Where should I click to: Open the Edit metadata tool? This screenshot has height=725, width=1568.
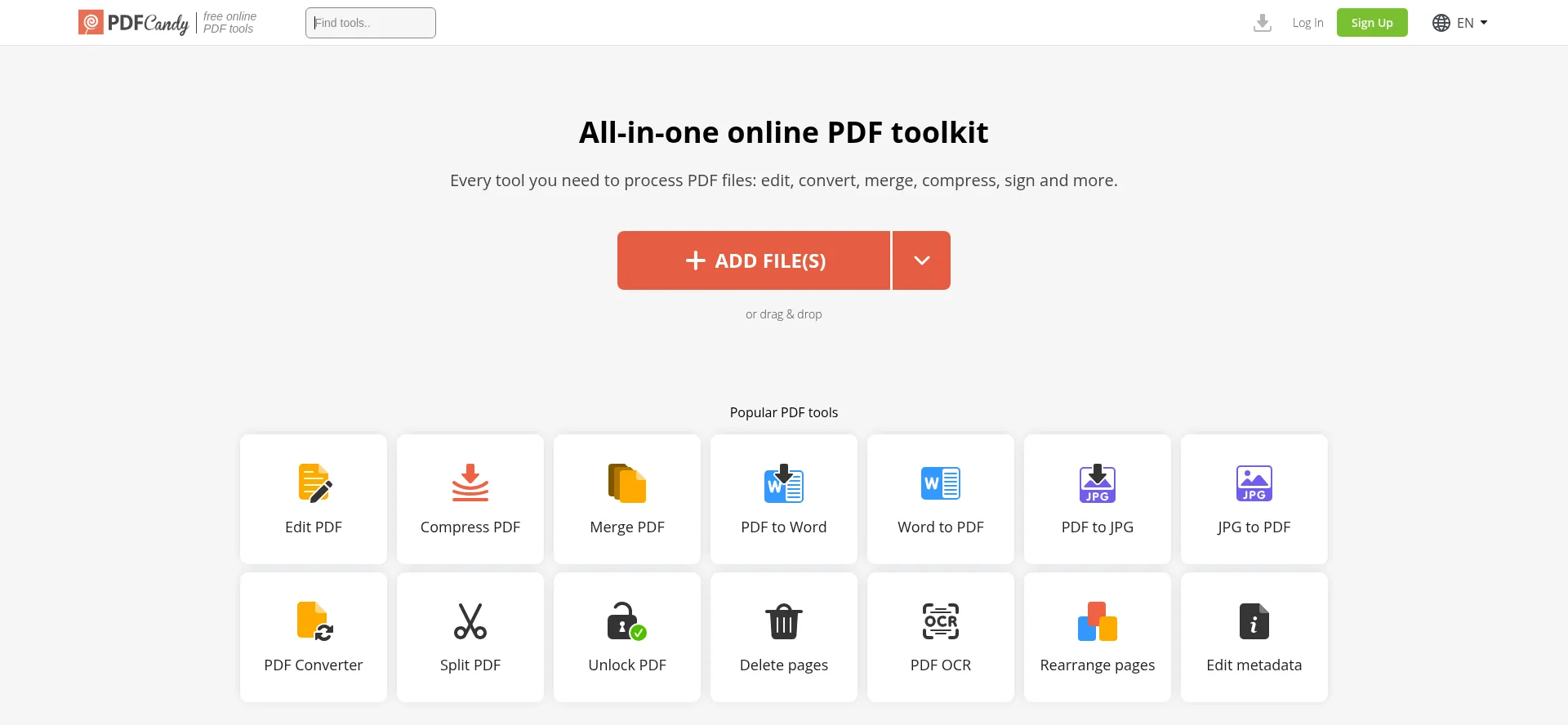click(x=1254, y=637)
